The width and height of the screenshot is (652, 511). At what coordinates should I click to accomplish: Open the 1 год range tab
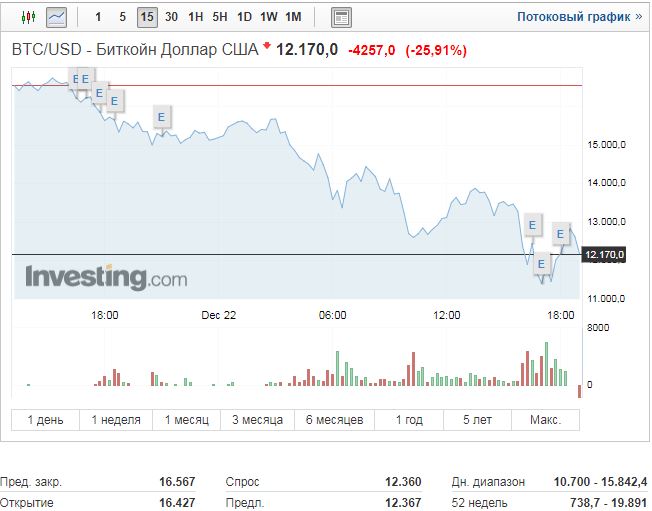409,419
